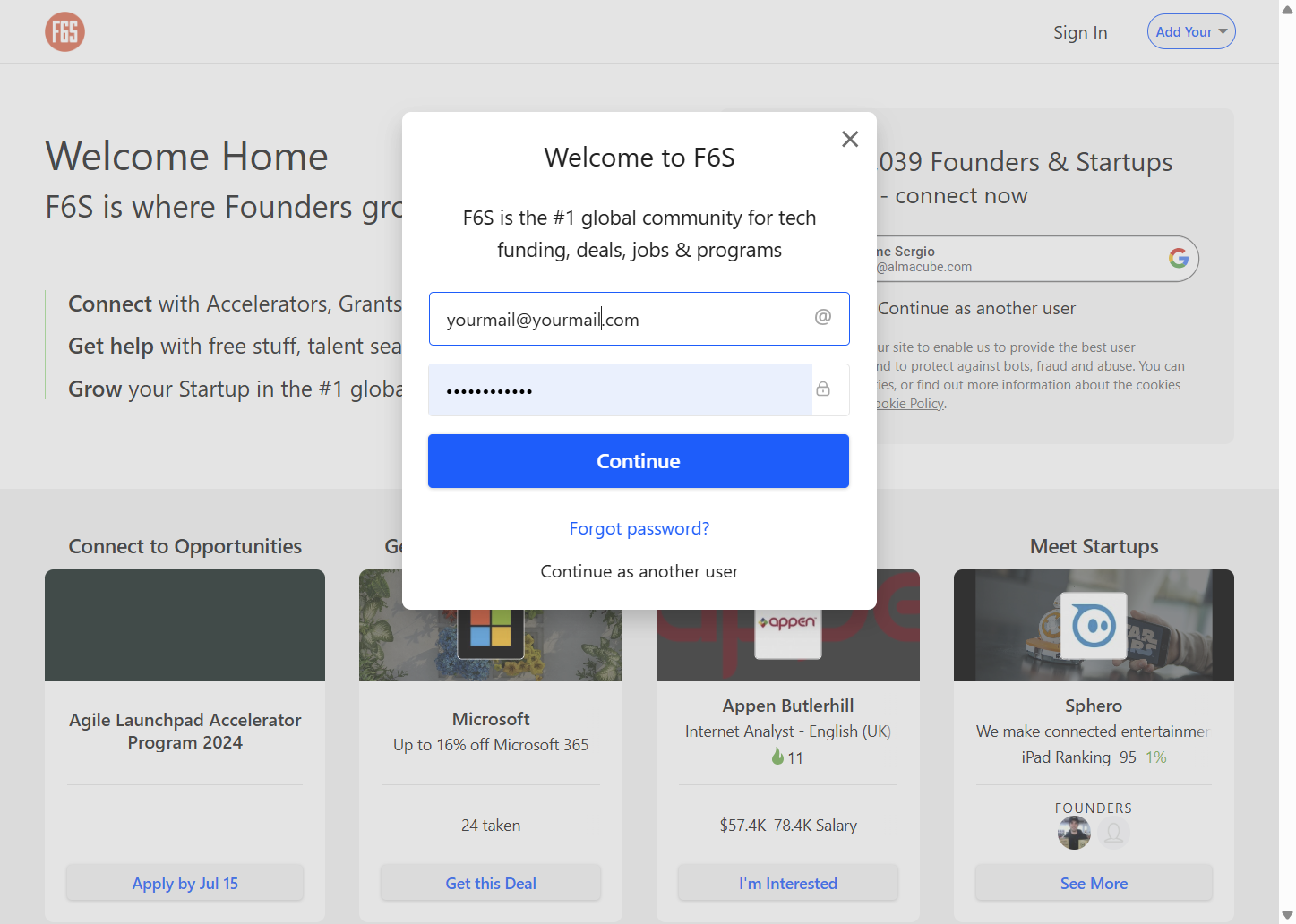Viewport: 1296px width, 924px height.
Task: Click the Sphero card title
Action: [1094, 706]
